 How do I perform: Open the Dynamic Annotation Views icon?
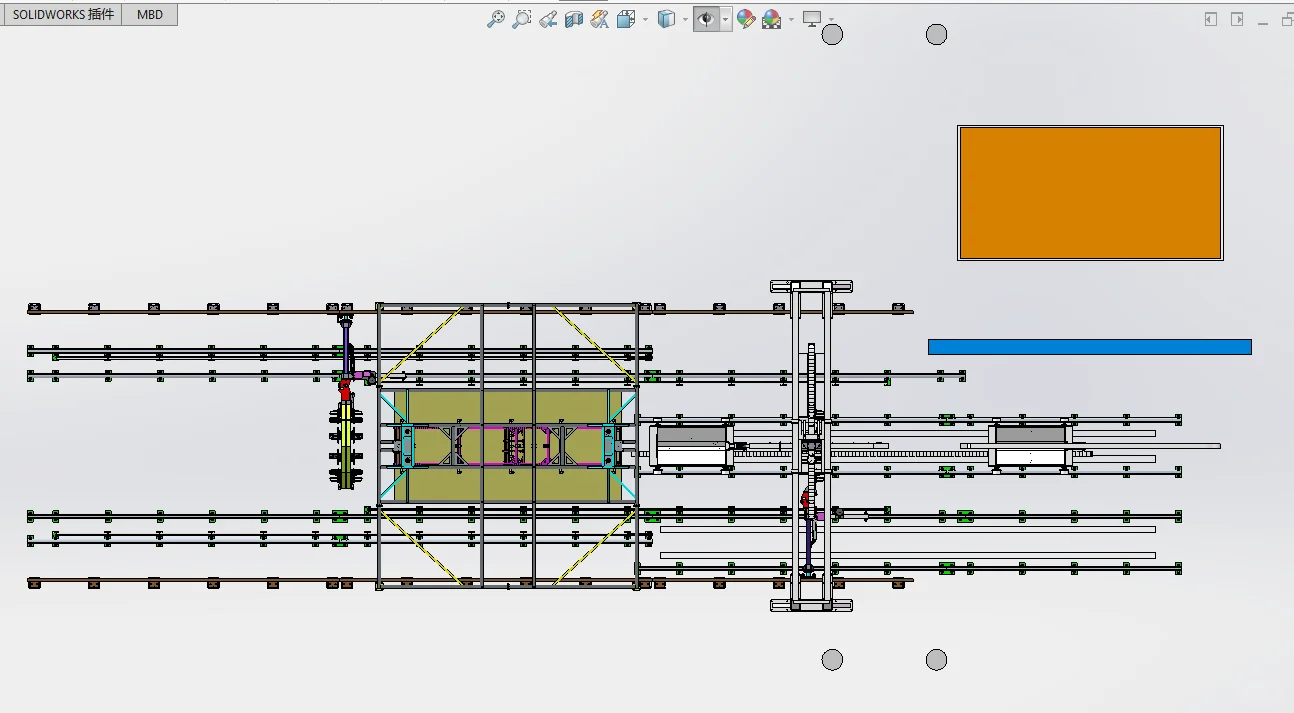pyautogui.click(x=599, y=19)
